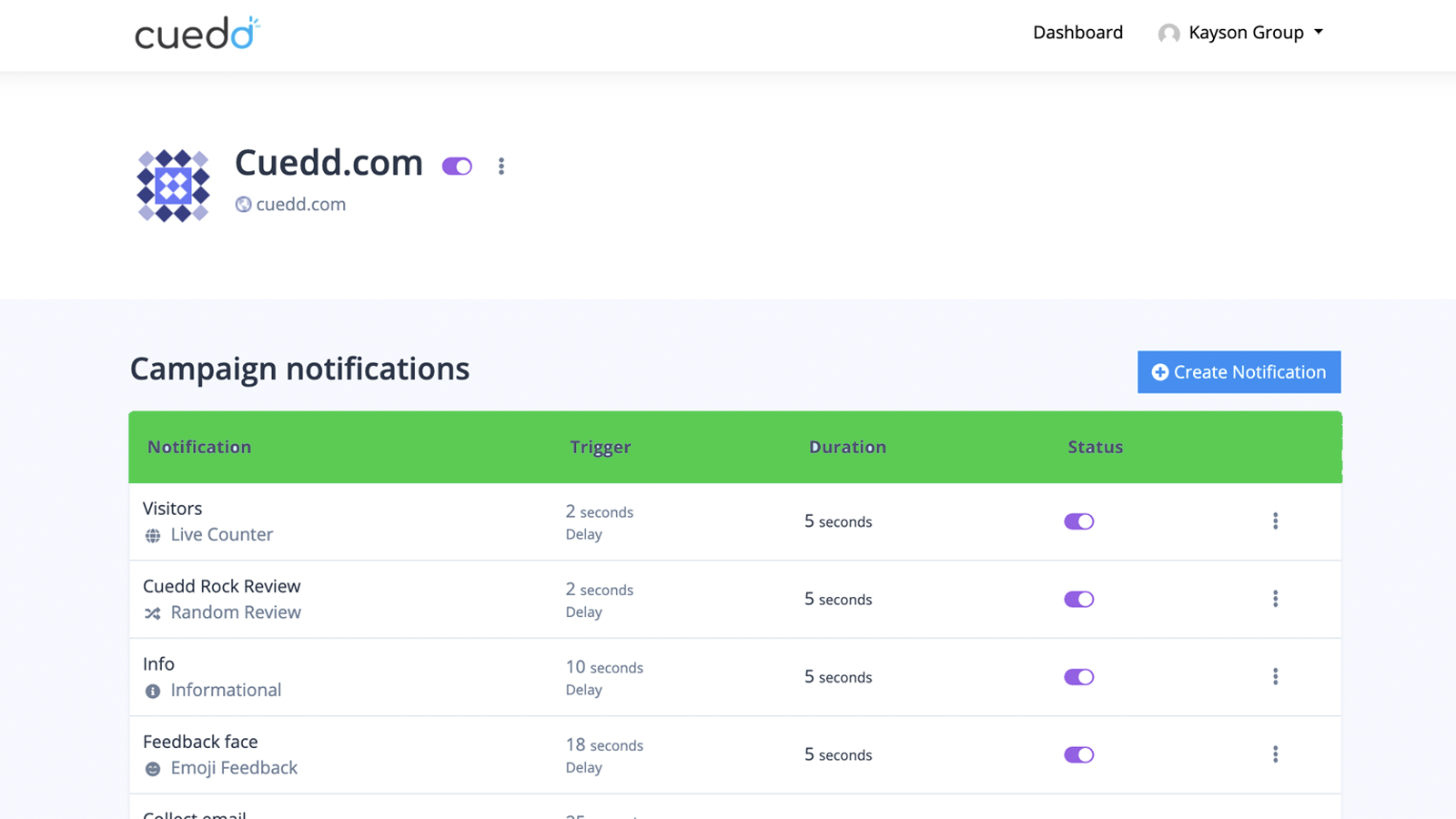Open the Info notification
Viewport: 1456px width, 819px height.
(x=158, y=664)
